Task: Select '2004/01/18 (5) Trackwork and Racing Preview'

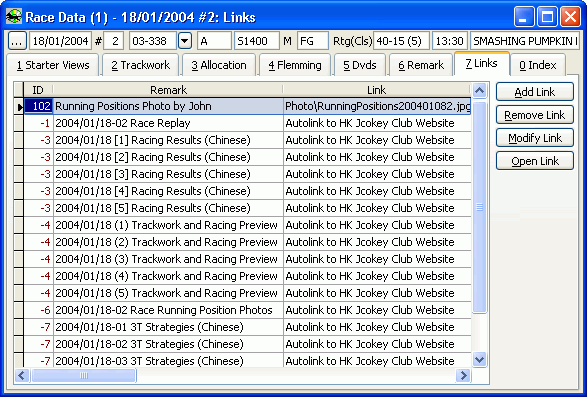Action: pyautogui.click(x=168, y=293)
